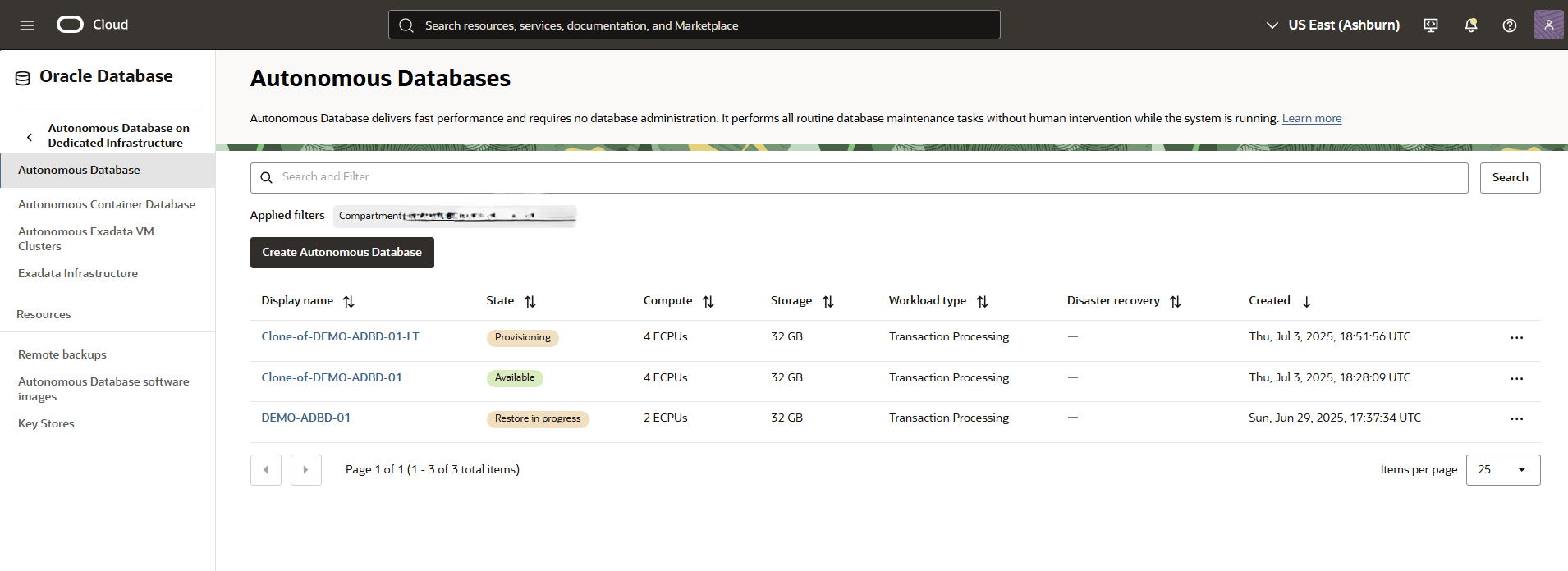Open the hamburger navigation menu
The image size is (1568, 571).
[27, 25]
